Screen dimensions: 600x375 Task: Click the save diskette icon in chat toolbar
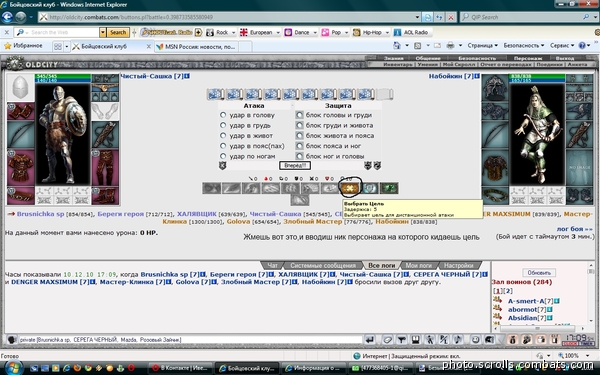[416, 339]
